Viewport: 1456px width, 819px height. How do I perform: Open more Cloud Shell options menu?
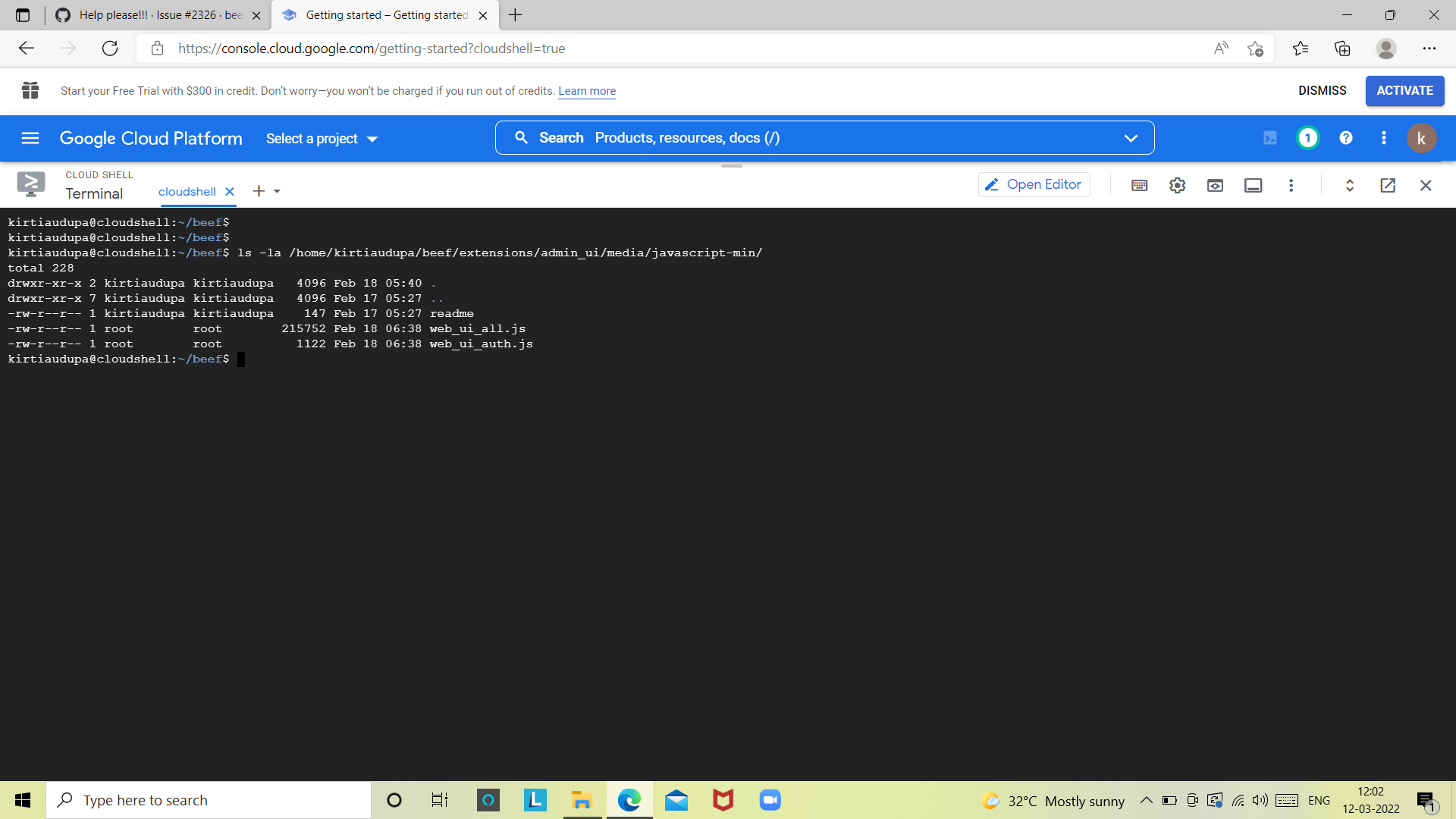click(1291, 185)
